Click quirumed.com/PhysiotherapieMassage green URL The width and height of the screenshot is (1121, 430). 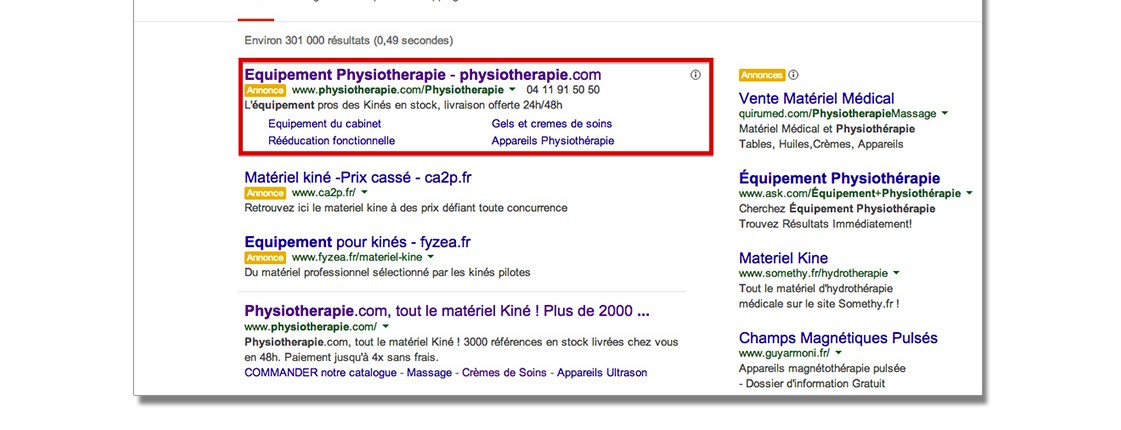(x=838, y=114)
